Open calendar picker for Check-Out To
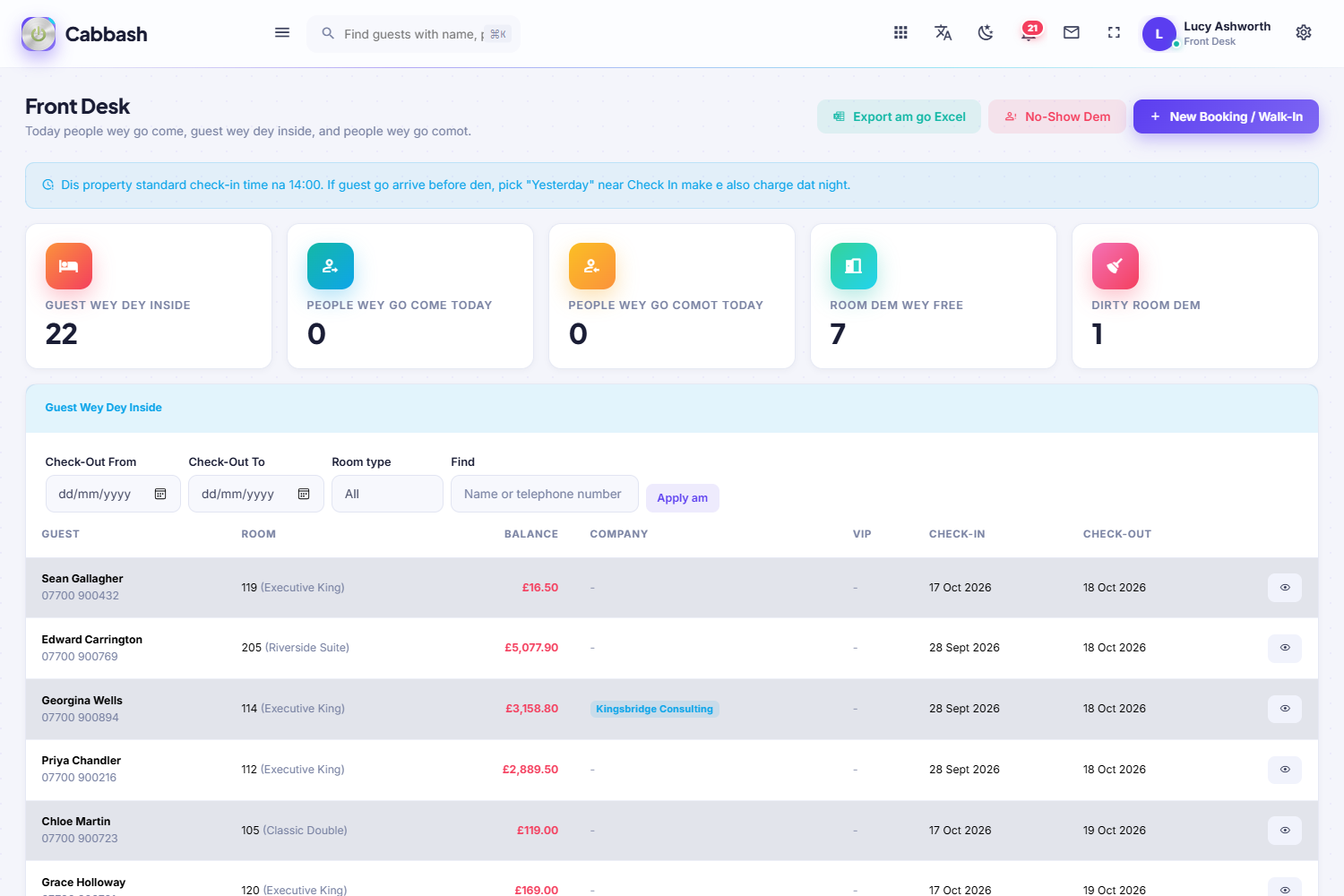1344x896 pixels. pyautogui.click(x=304, y=494)
